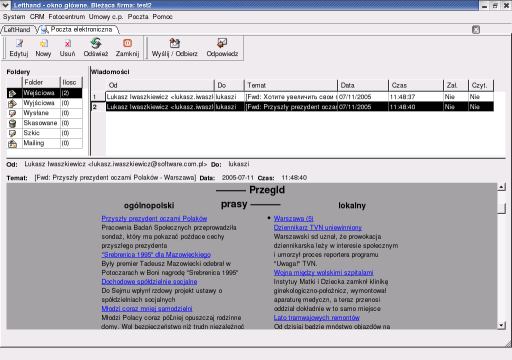
Task: Send and receive with Wyślij / Odbierz
Action: [x=175, y=43]
